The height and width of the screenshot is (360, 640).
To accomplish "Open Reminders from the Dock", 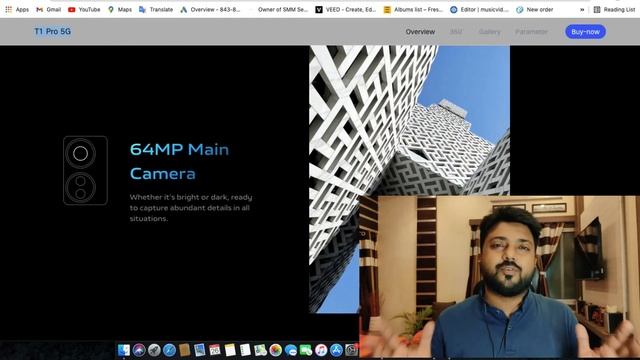I will 245,350.
